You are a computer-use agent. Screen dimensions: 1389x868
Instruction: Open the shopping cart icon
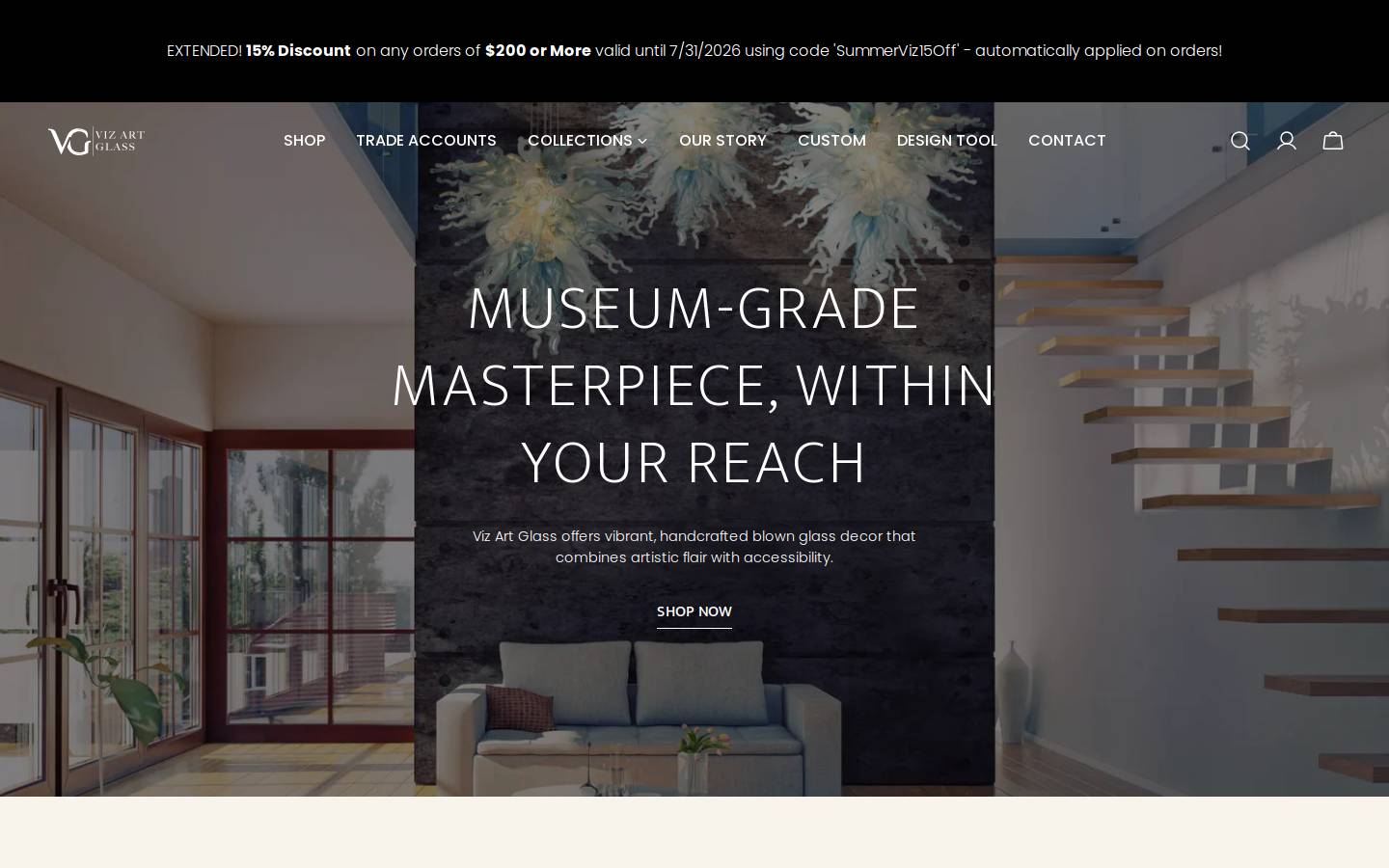(x=1333, y=141)
